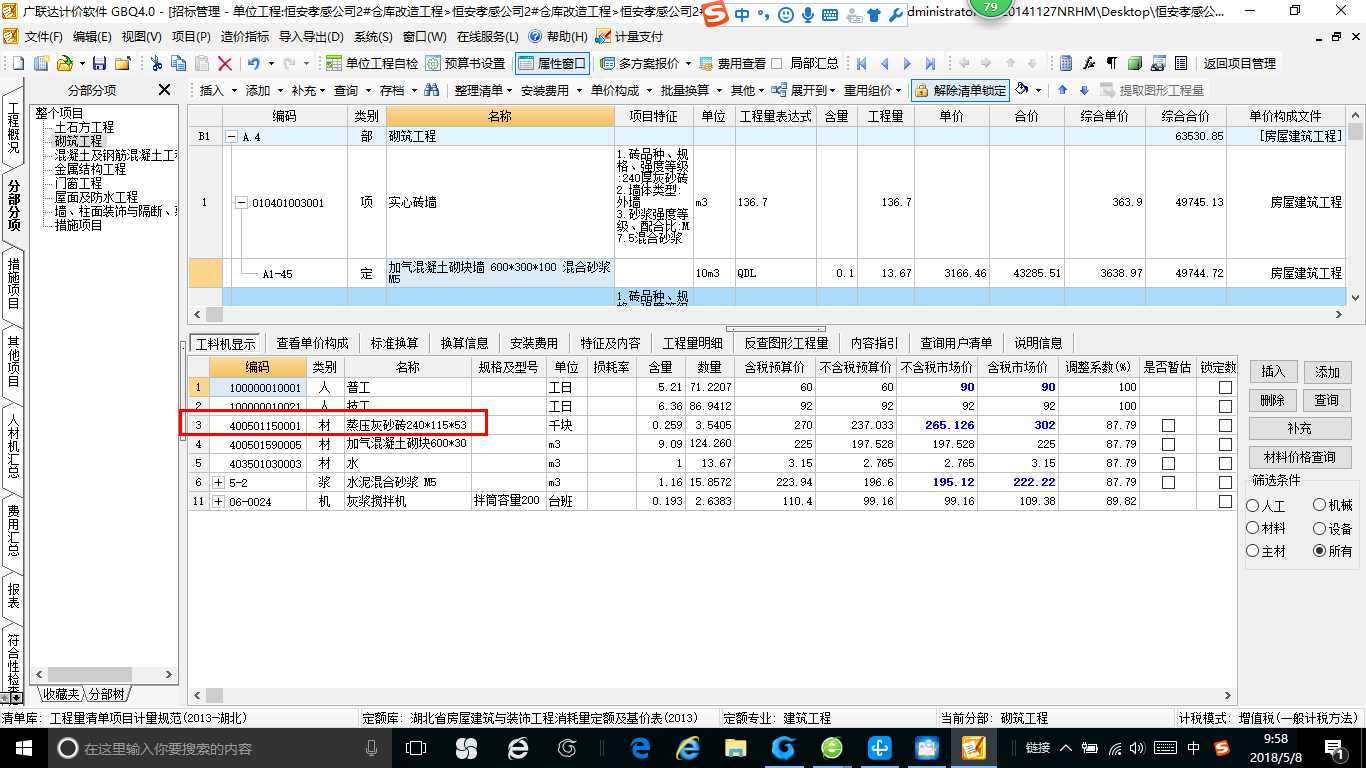The image size is (1366, 768).
Task: Toggle 是否暂估 checkbox for 蒸压灰砂砖 row
Action: [x=1168, y=425]
